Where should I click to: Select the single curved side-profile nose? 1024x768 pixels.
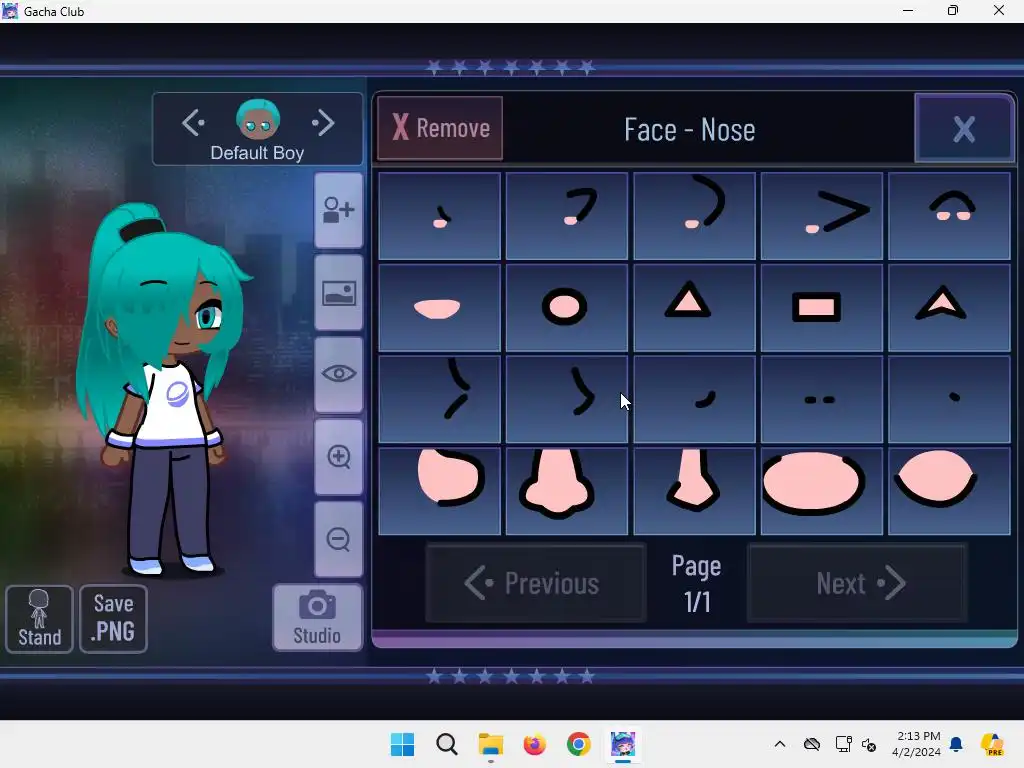pos(567,399)
